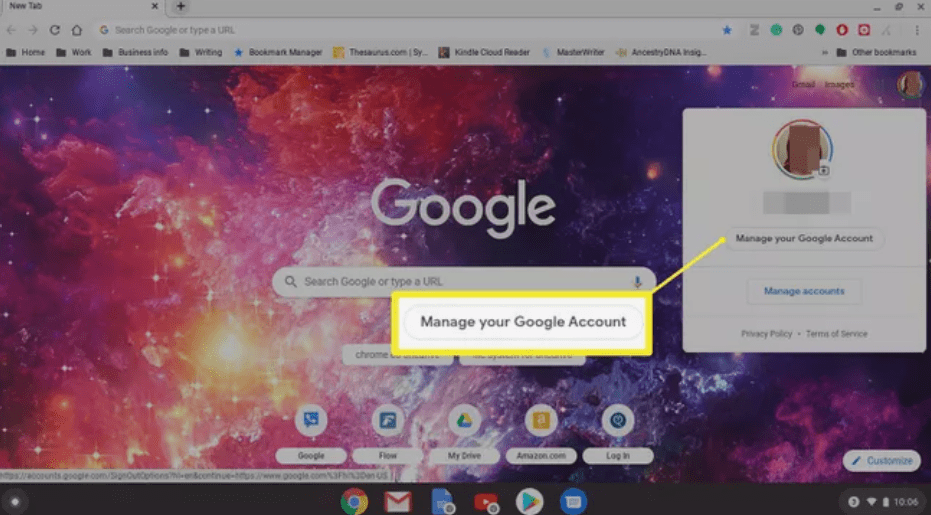Open the system tray showing the clock
This screenshot has width=931, height=515.
[x=882, y=502]
